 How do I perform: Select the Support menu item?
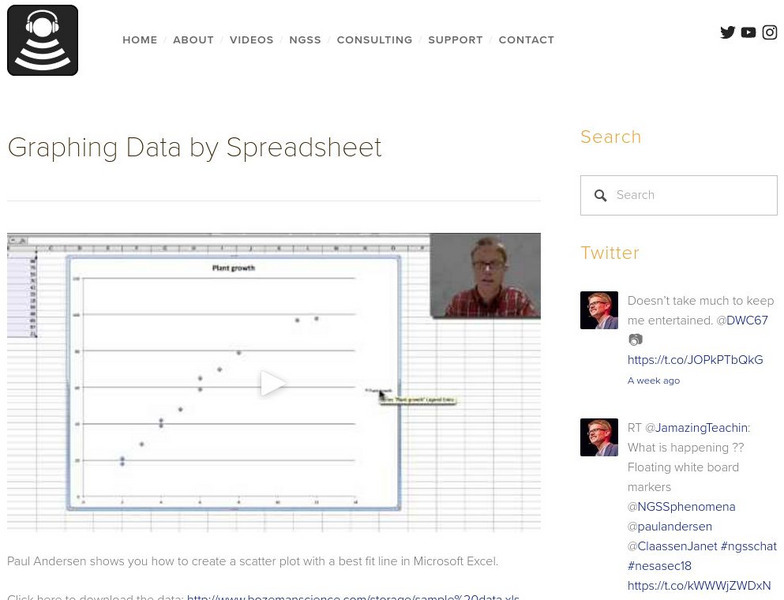click(x=455, y=40)
